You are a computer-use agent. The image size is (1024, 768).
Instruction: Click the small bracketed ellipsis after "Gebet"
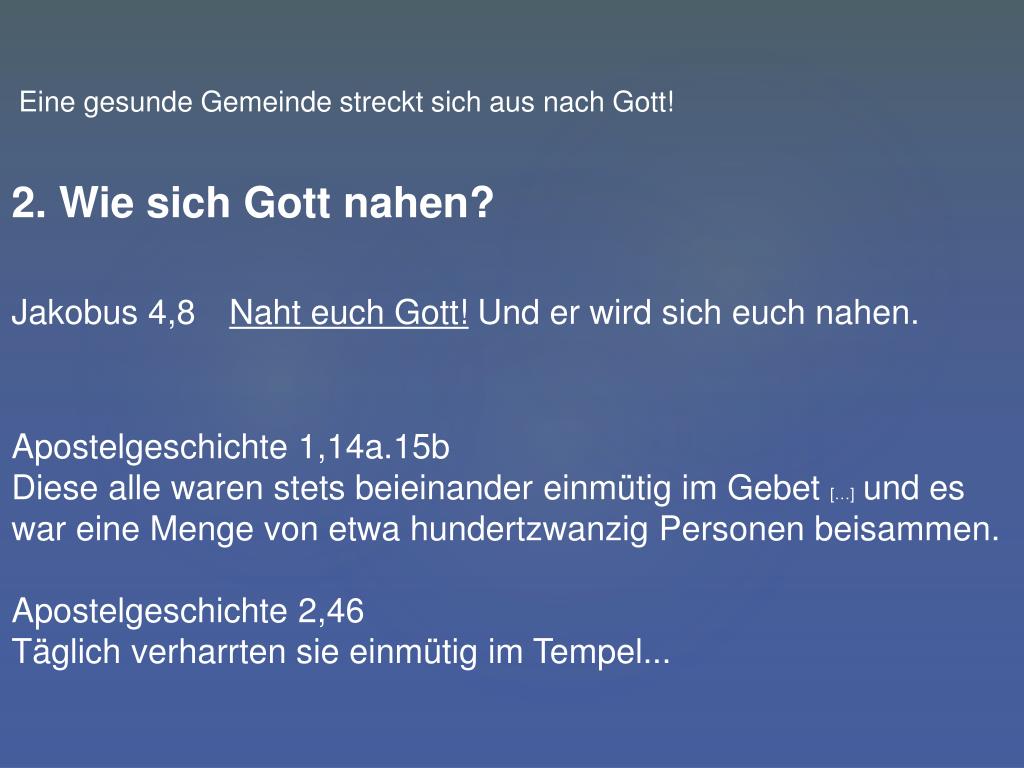tap(842, 495)
